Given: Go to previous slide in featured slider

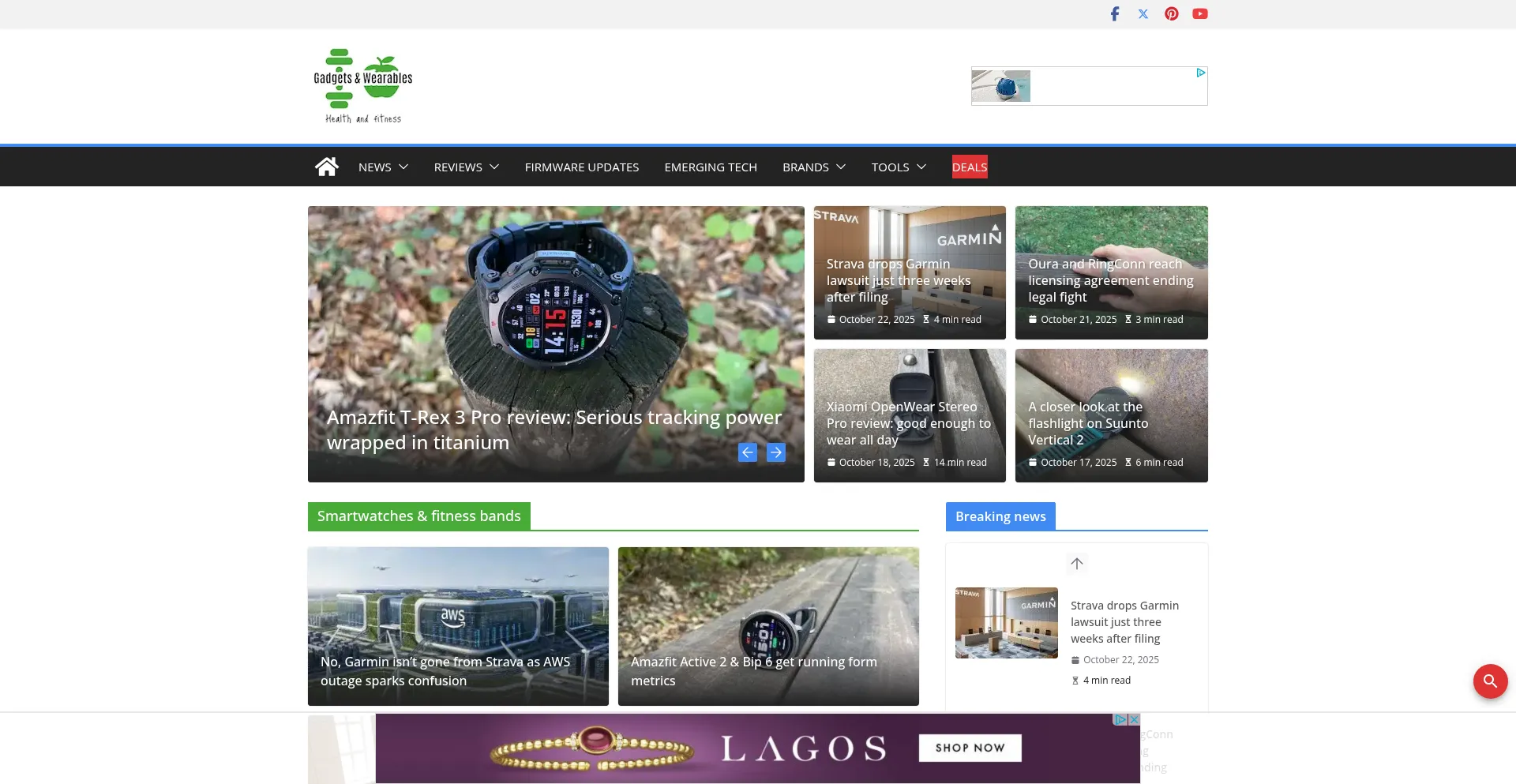Looking at the screenshot, I should click(747, 452).
